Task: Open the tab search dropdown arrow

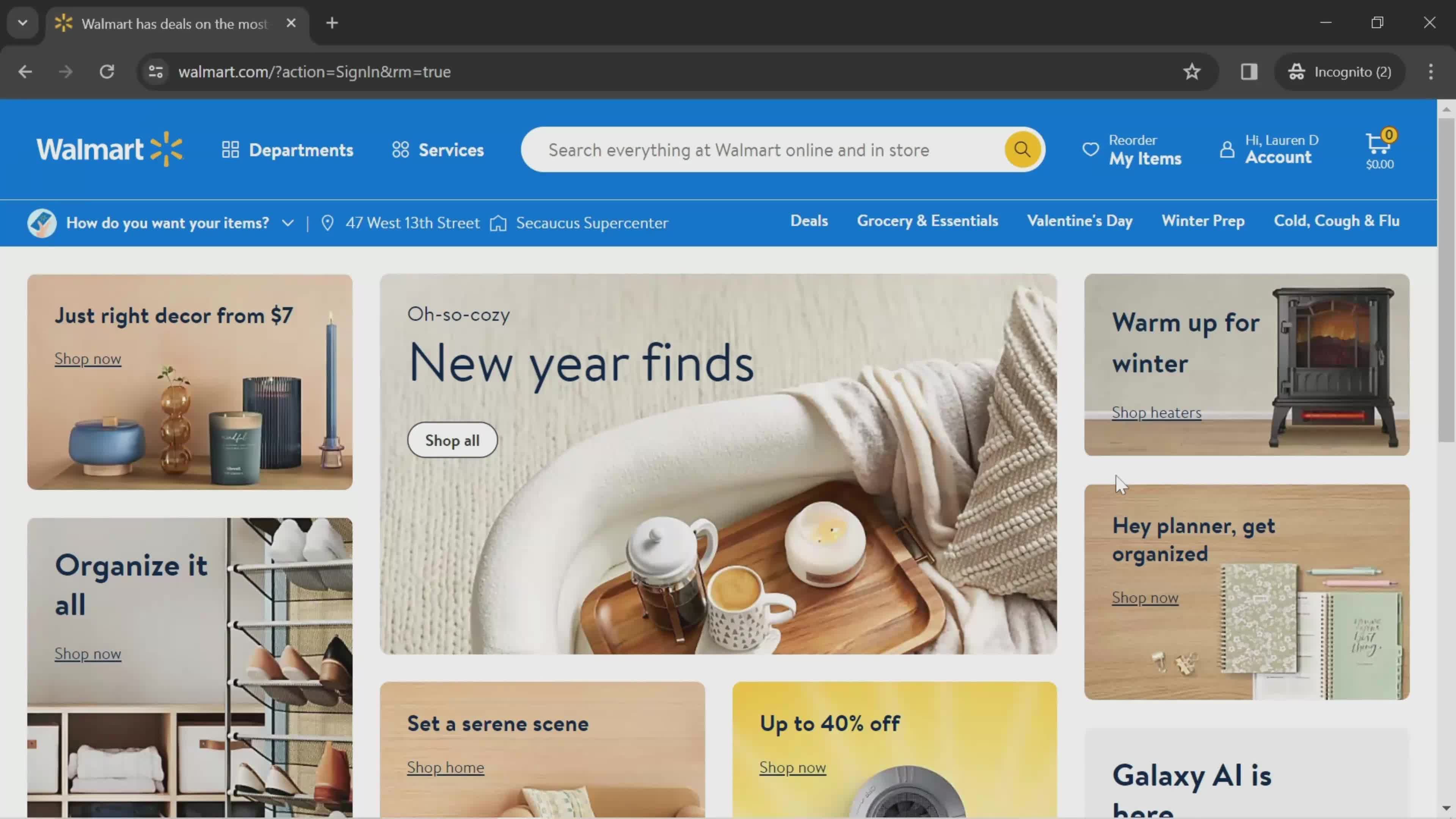Action: click(x=23, y=23)
